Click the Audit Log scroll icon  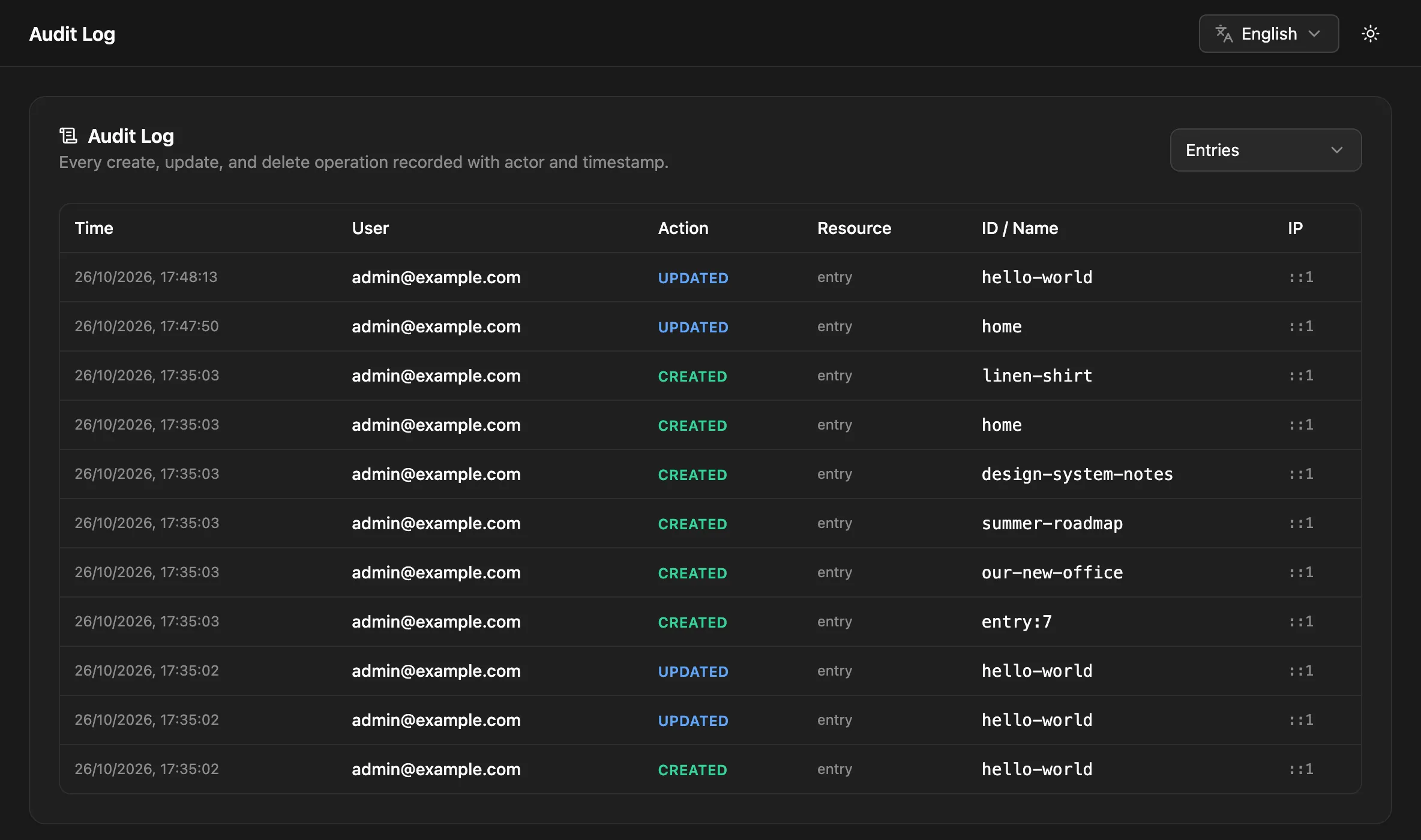pyautogui.click(x=68, y=136)
